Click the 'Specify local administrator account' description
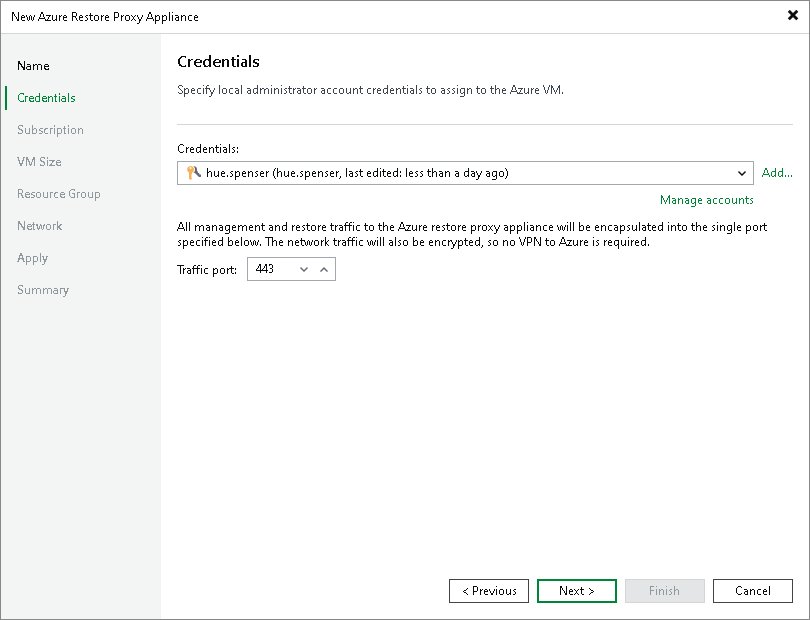The height and width of the screenshot is (620, 810). [370, 90]
